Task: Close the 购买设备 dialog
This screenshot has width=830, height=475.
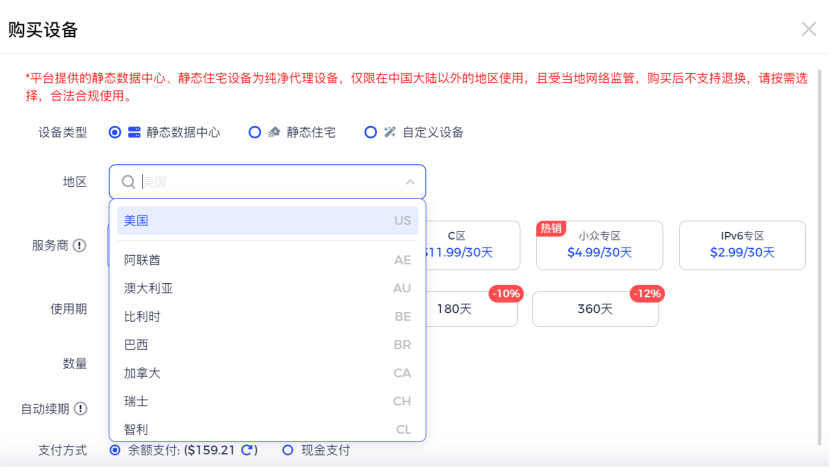Action: coord(808,29)
